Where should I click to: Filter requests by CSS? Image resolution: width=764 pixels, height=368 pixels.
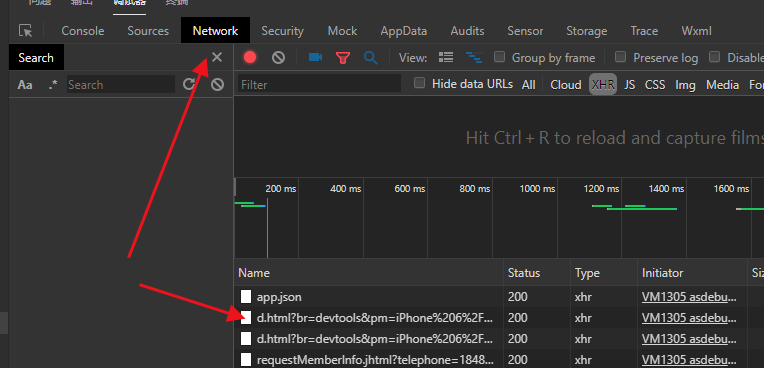coord(655,85)
